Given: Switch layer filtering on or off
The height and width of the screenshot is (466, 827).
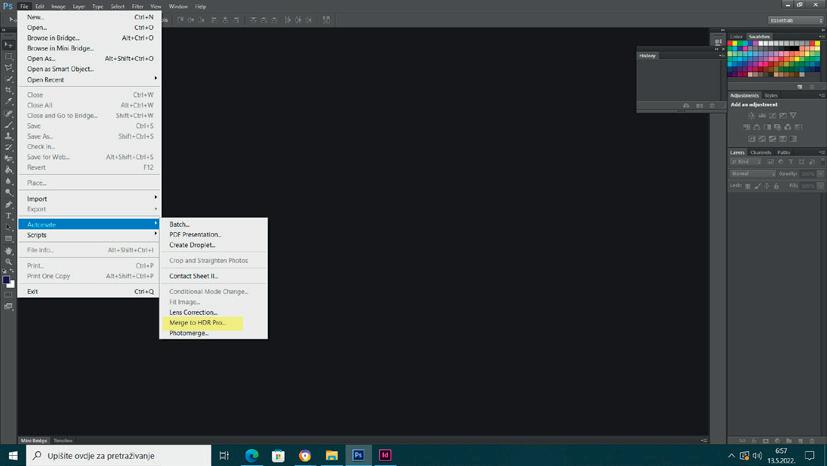Looking at the screenshot, I should 822,161.
